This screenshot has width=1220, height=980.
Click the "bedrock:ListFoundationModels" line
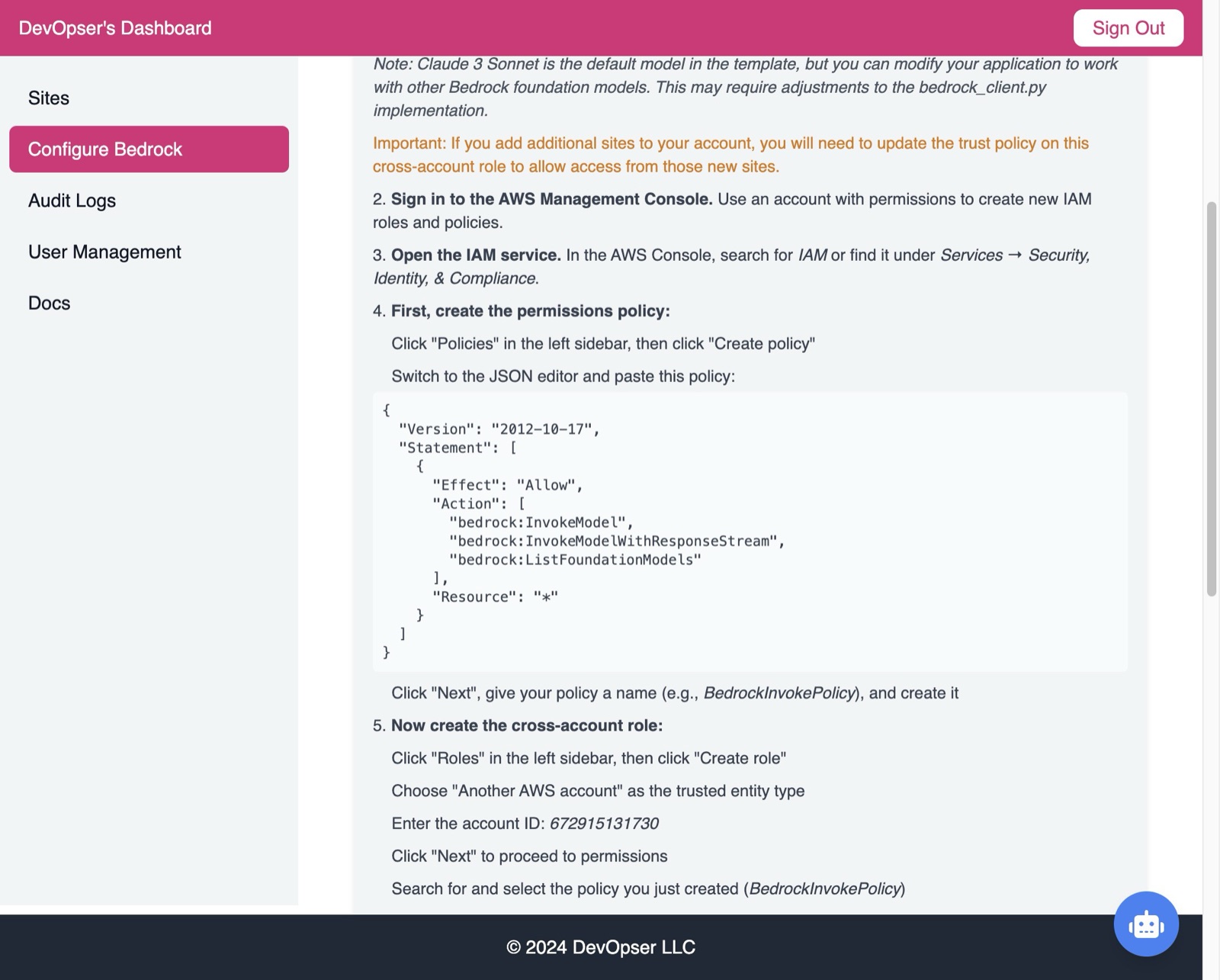click(x=575, y=560)
